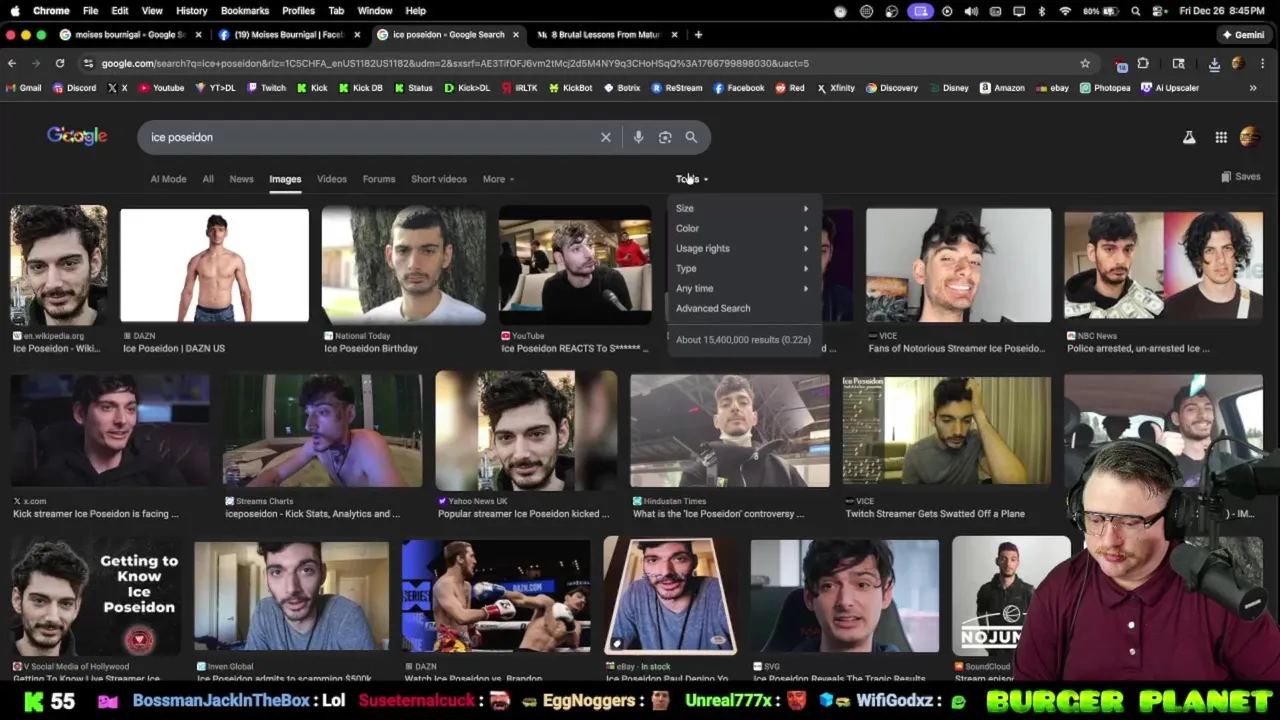Screen dimensions: 1280x720
Task: Click the Google logo
Action: tap(77, 136)
